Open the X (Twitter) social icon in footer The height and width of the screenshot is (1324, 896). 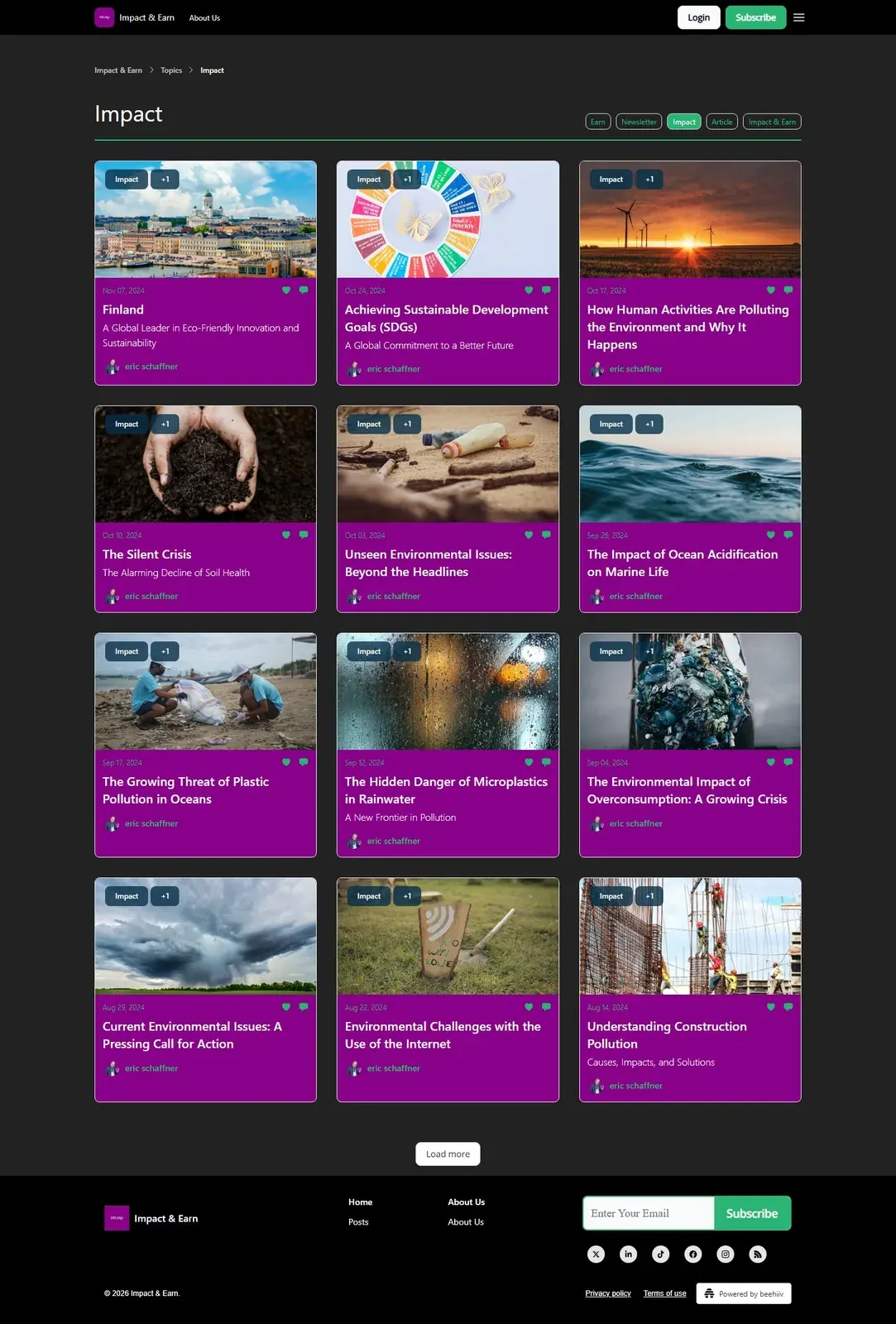pos(596,1254)
